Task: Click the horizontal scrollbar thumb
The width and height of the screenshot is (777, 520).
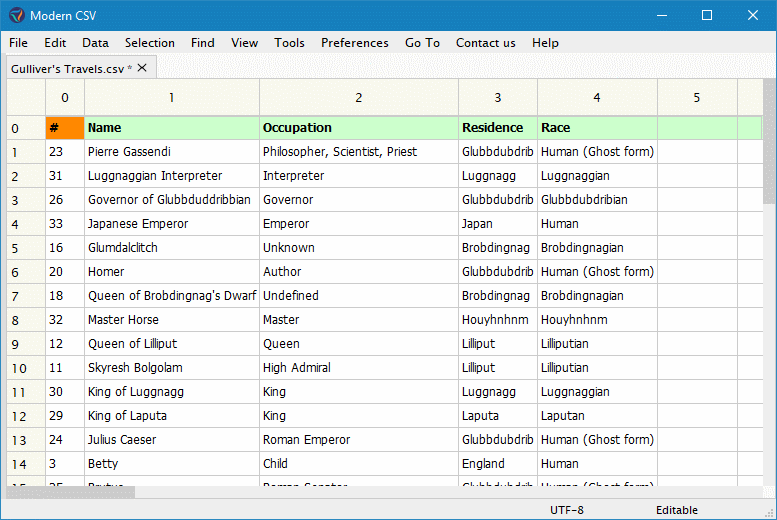Action: click(70, 492)
